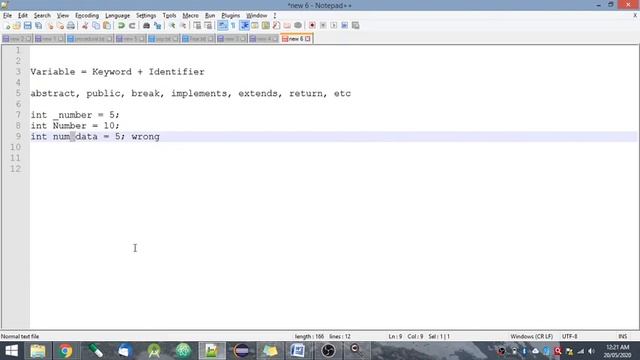
Task: Click the Folder as Workspace icon
Action: coord(287,26)
